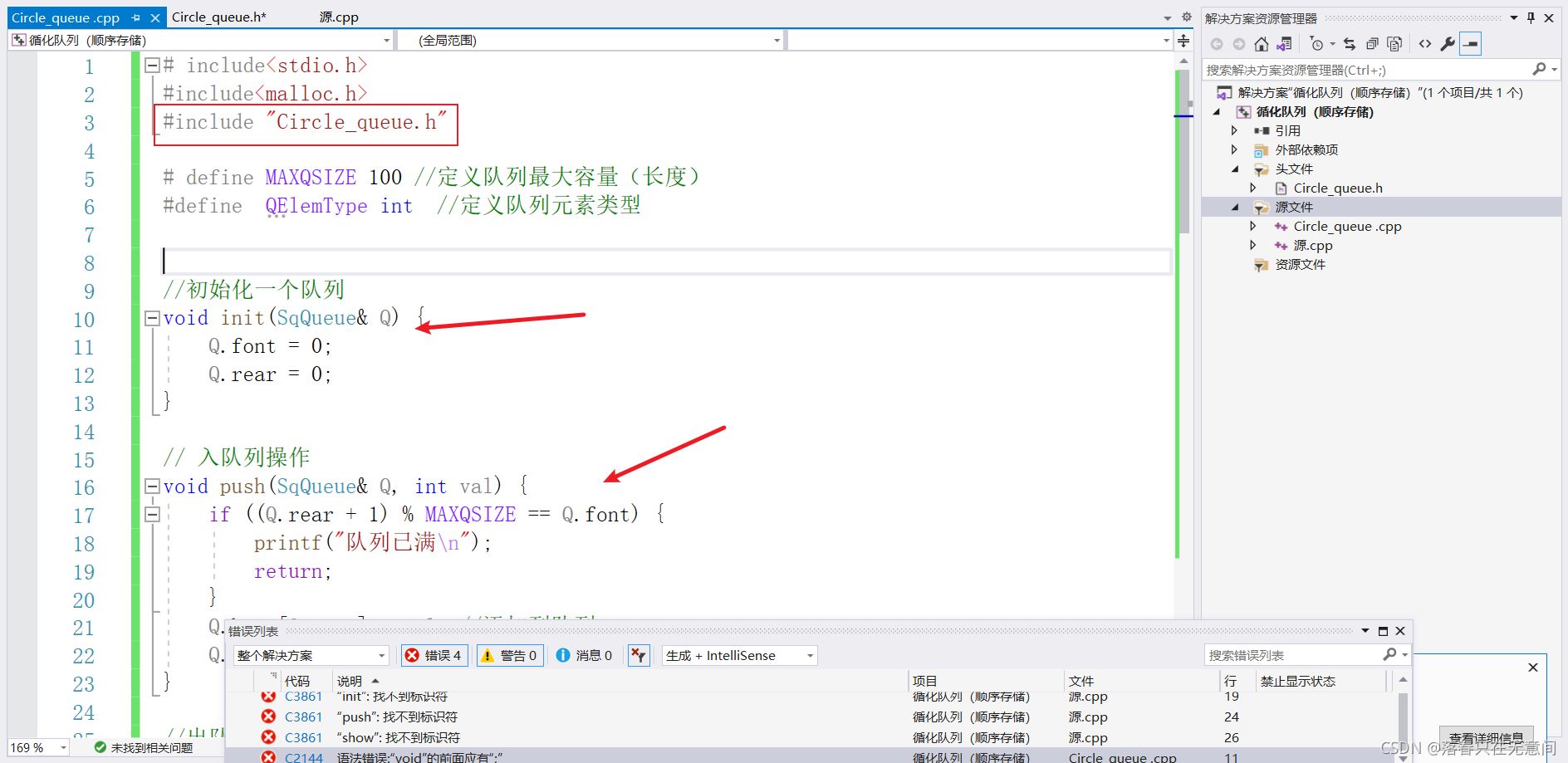Switch to the Circle_queue.h* tab

[218, 17]
